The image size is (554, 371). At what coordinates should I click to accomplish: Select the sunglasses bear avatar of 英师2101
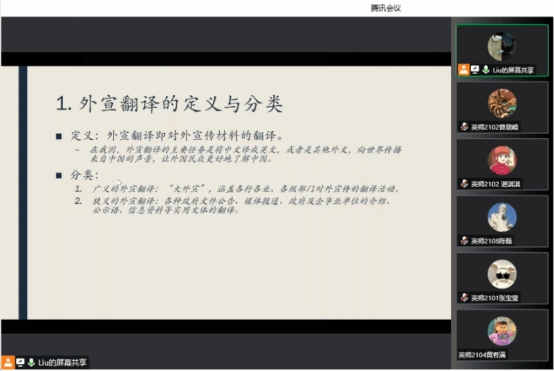coord(502,274)
